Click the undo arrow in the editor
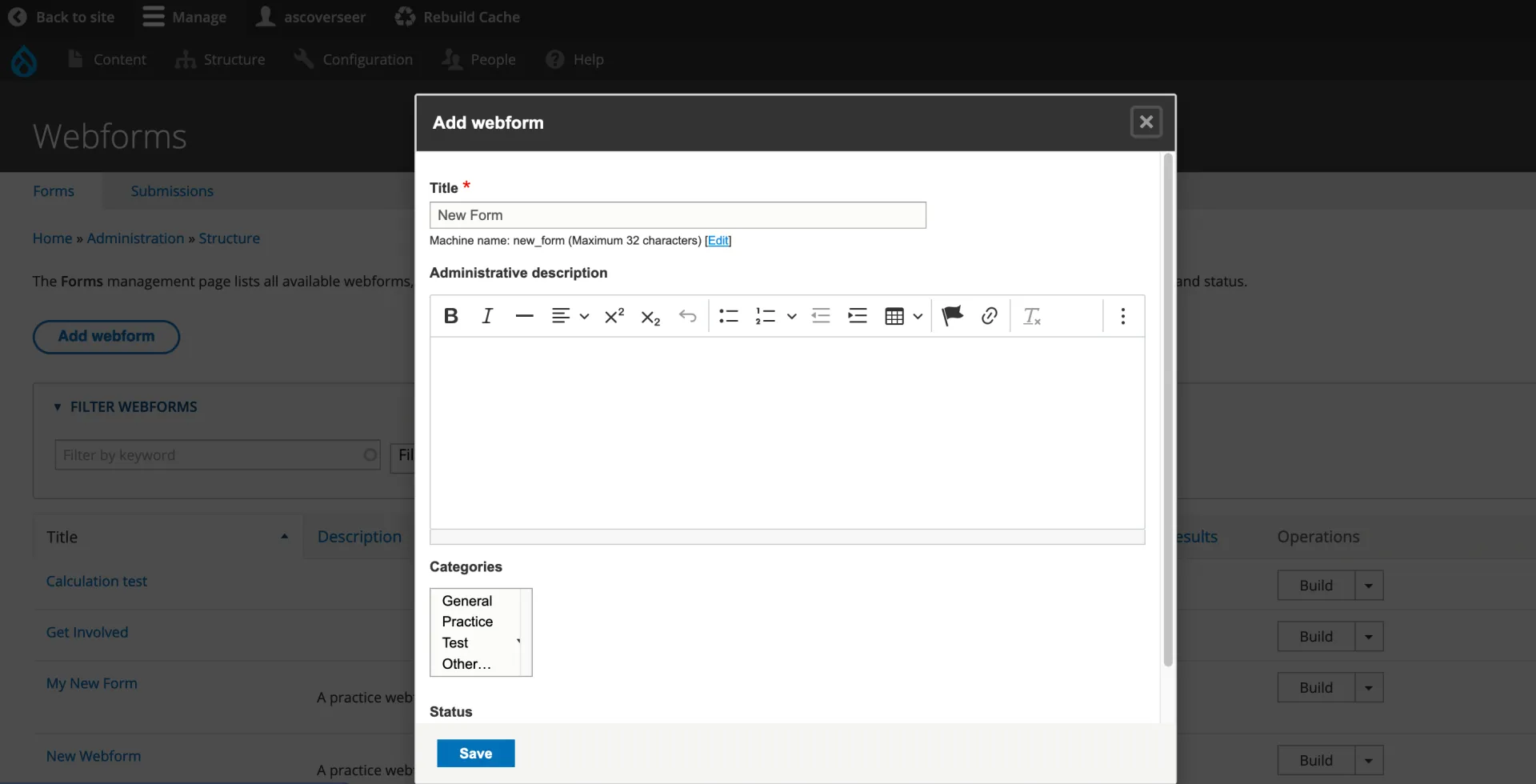This screenshot has width=1536, height=784. [687, 316]
